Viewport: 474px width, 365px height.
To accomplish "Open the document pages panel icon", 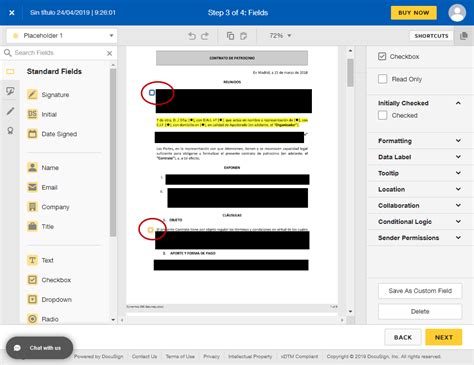I will tap(464, 36).
